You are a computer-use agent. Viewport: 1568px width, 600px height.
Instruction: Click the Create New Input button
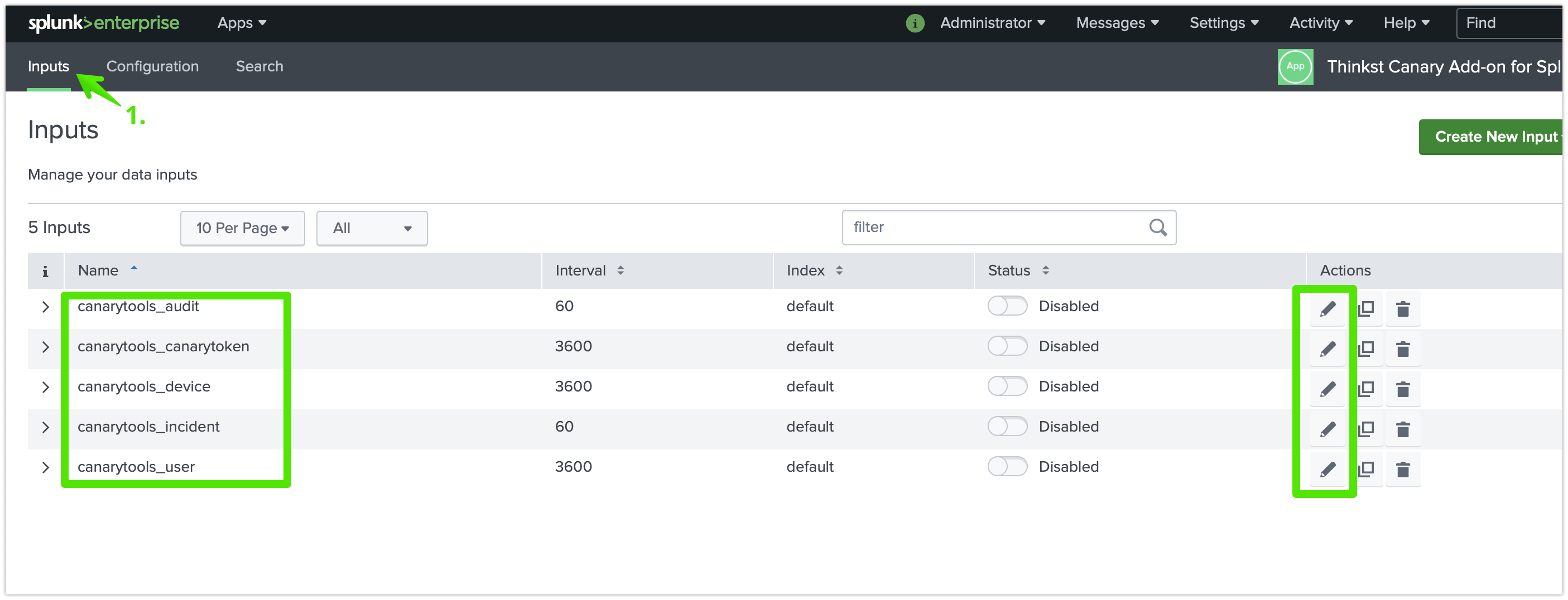(x=1490, y=137)
